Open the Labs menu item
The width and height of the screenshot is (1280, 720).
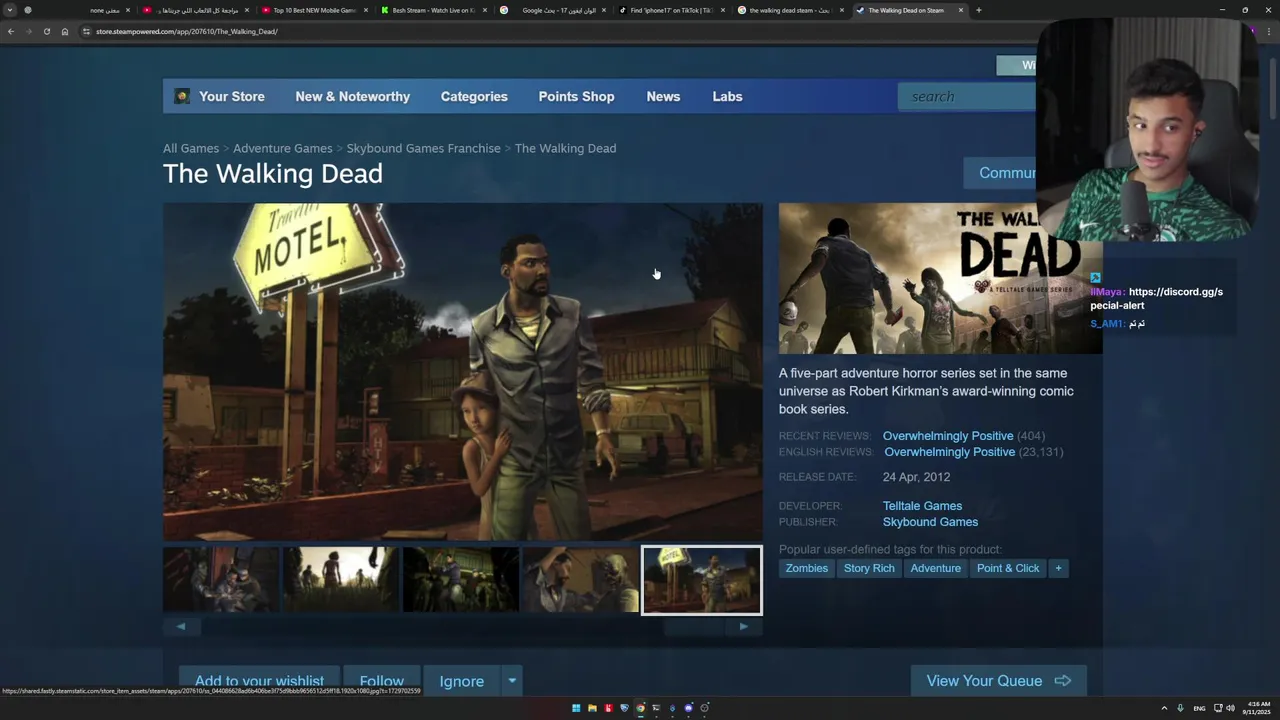[x=727, y=96]
